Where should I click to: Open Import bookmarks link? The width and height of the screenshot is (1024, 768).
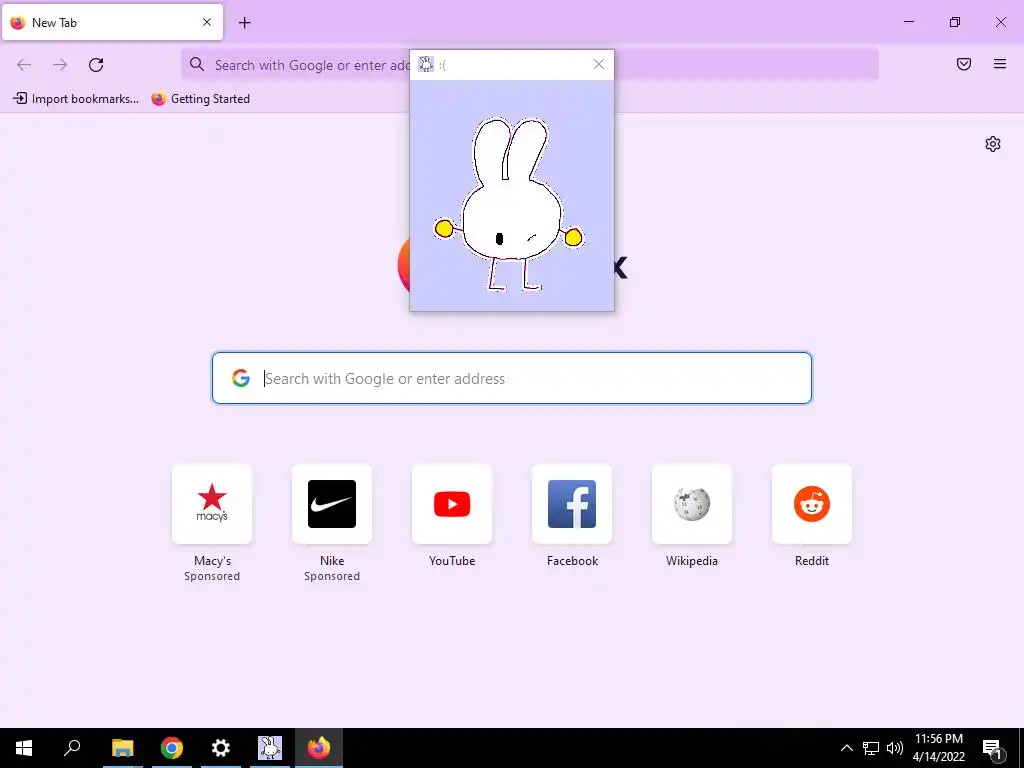pyautogui.click(x=76, y=99)
